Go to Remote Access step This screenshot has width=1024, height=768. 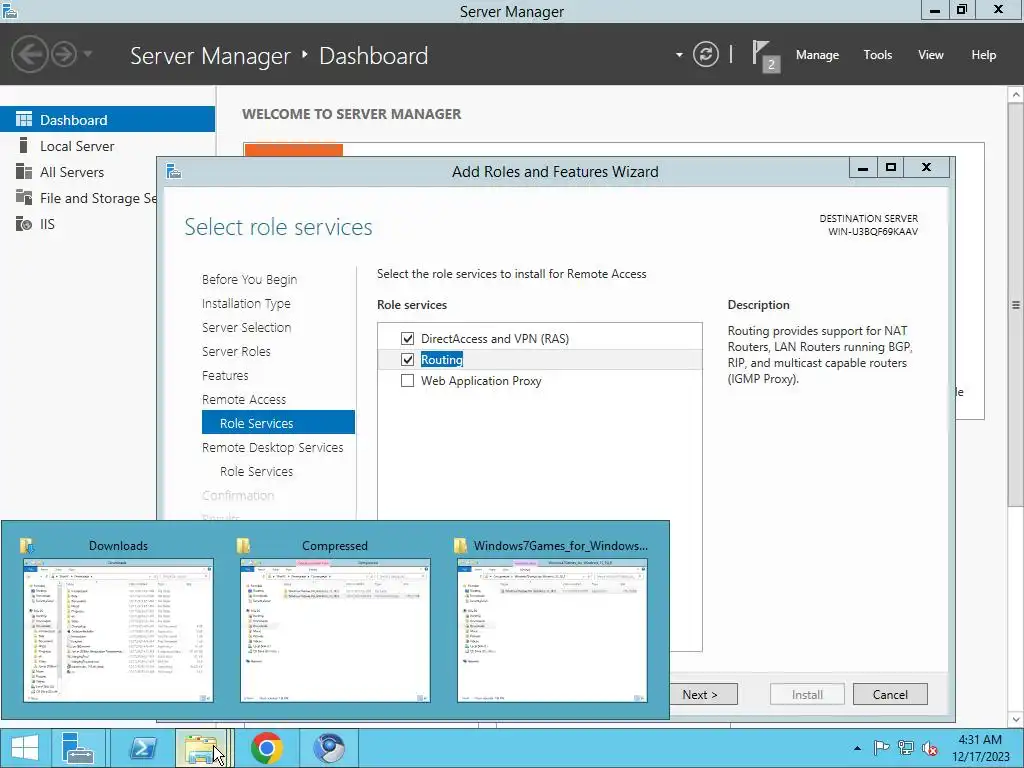[x=244, y=399]
